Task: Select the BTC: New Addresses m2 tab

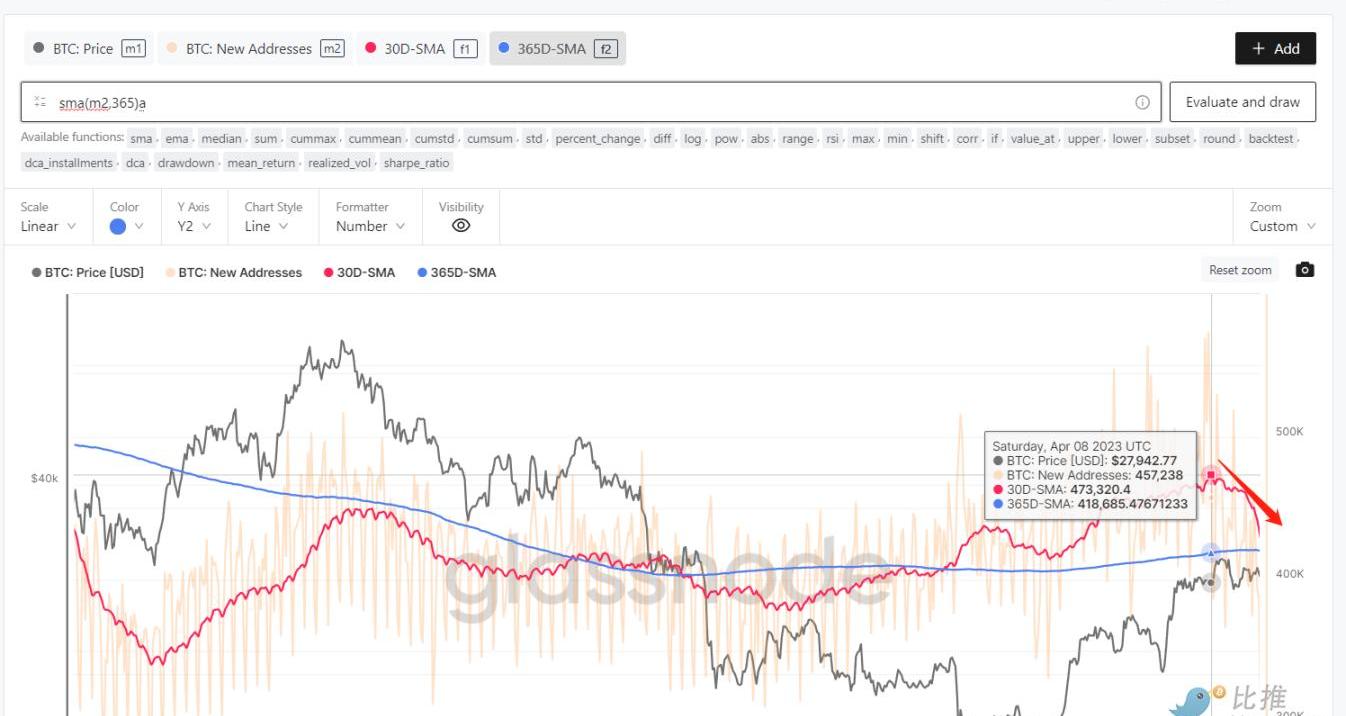Action: coord(255,48)
